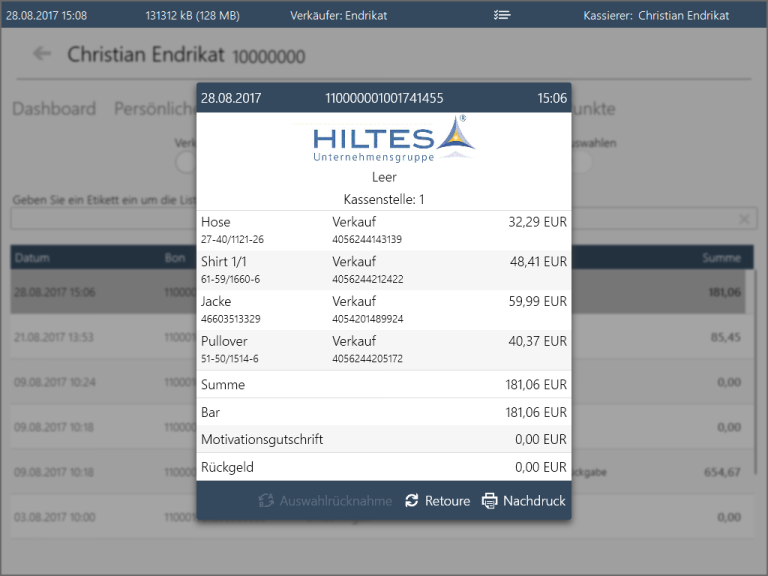Viewport: 768px width, 576px height.
Task: Sort by the Summe column header
Action: point(720,258)
